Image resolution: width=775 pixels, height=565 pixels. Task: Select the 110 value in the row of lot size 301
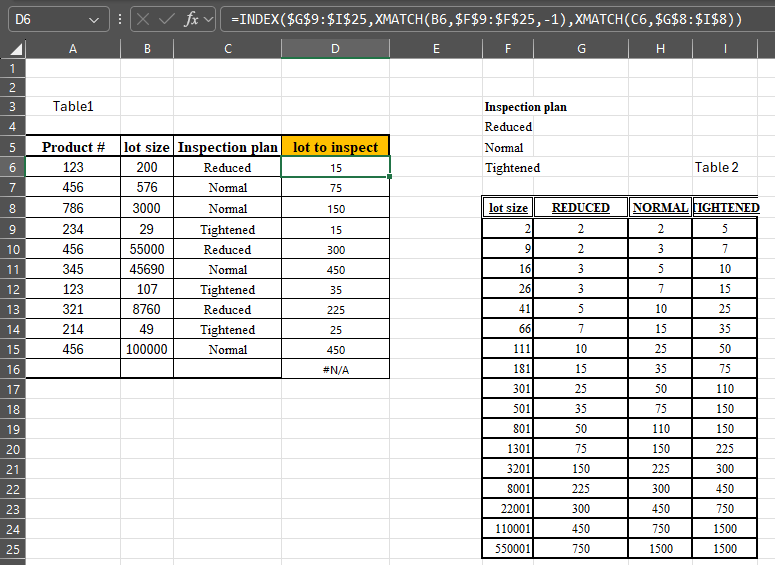[x=725, y=389]
